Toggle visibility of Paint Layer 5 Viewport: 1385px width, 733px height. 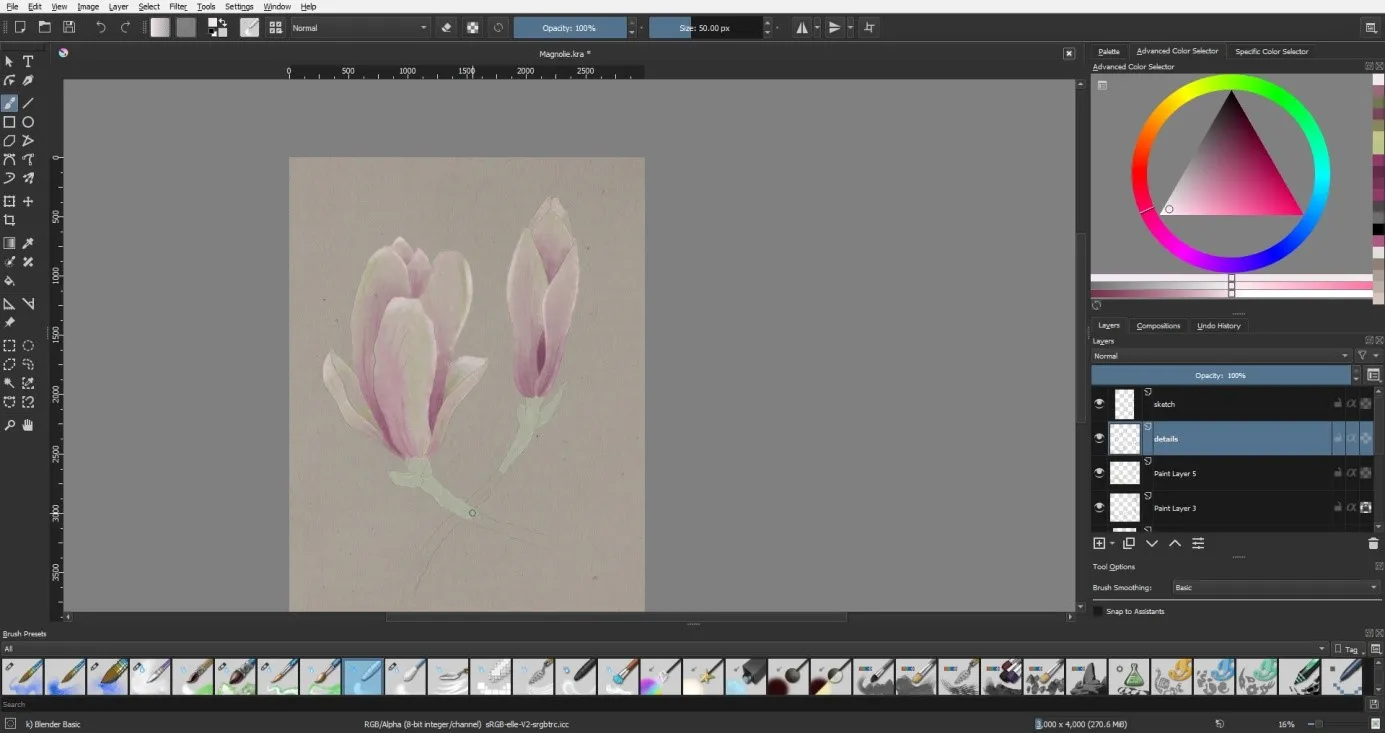click(1099, 473)
